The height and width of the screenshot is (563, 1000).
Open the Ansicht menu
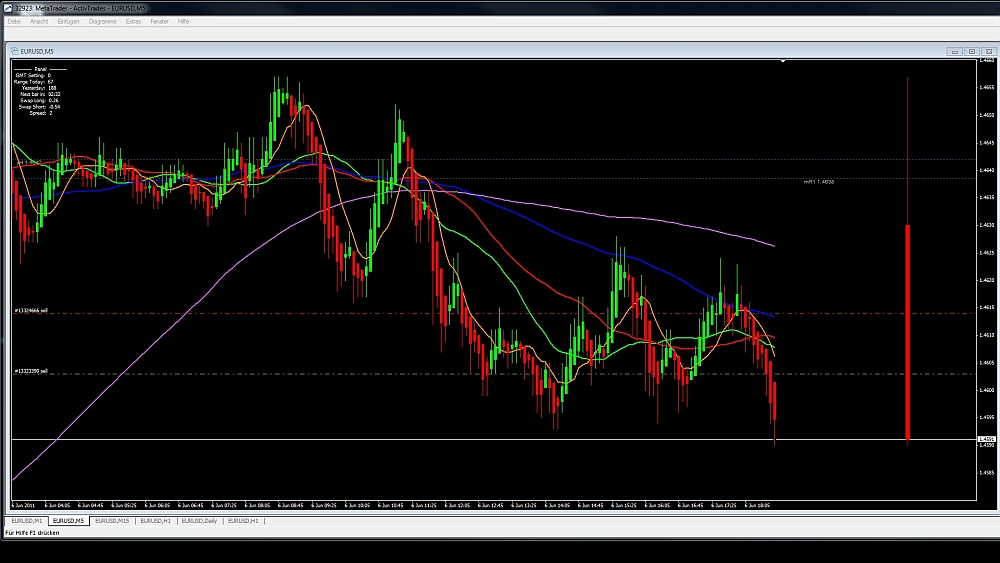click(39, 21)
